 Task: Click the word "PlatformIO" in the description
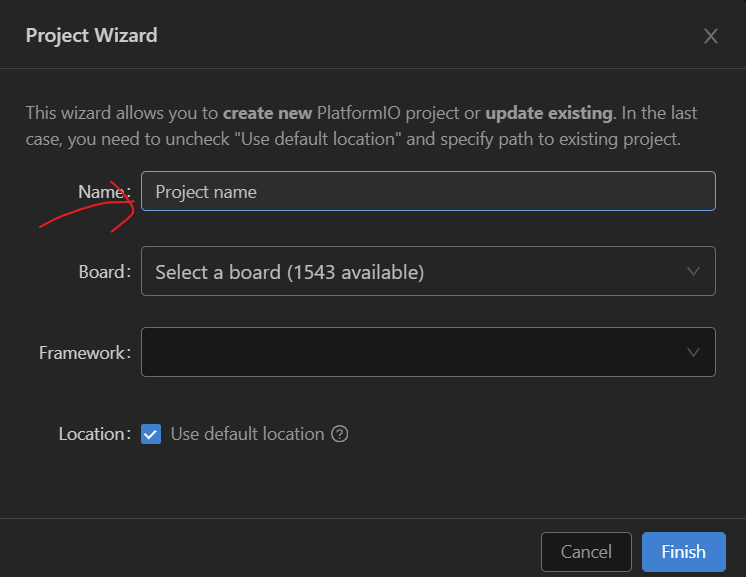pyautogui.click(x=362, y=113)
